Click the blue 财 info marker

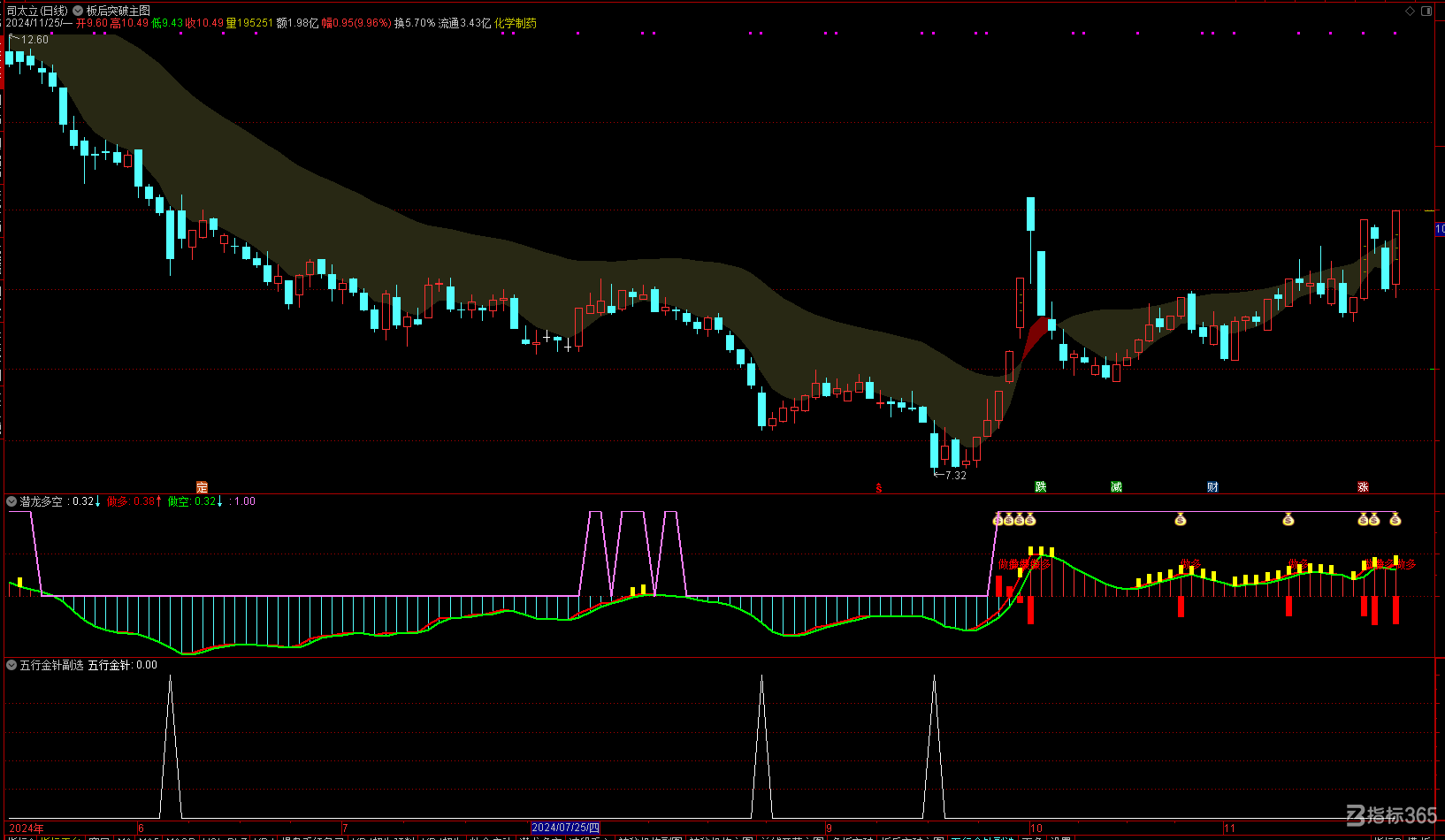1212,487
